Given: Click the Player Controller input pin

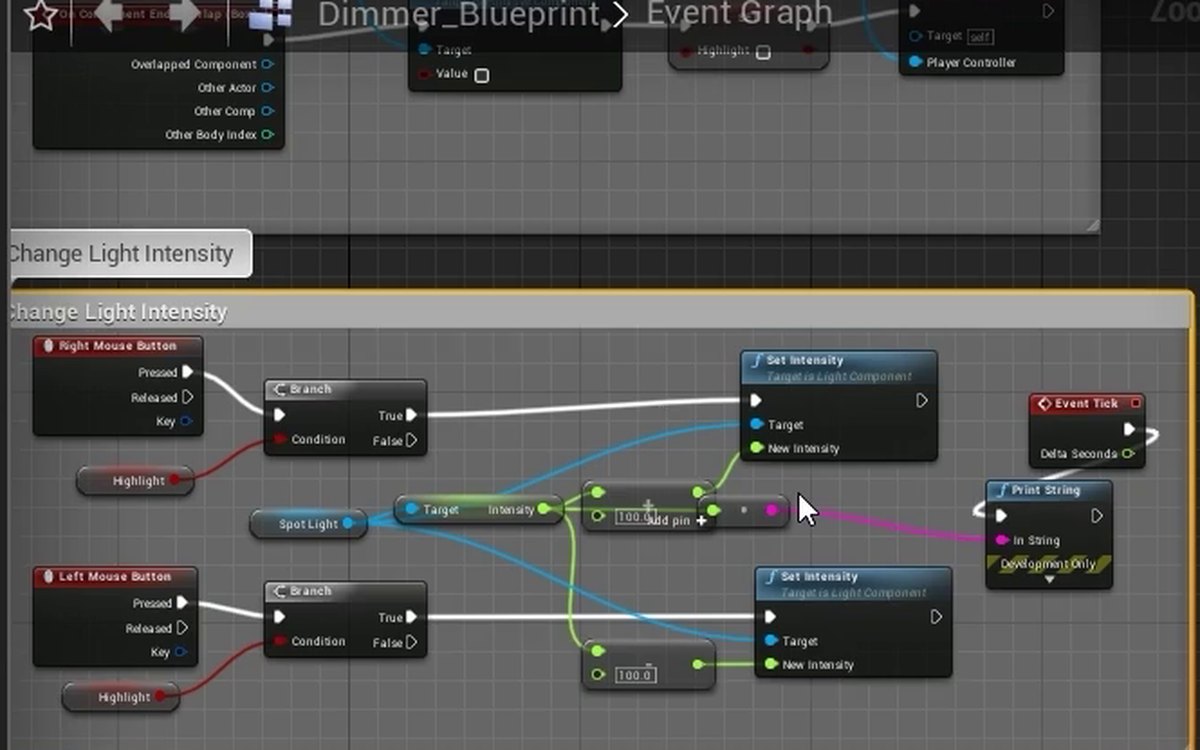Looking at the screenshot, I should (916, 62).
